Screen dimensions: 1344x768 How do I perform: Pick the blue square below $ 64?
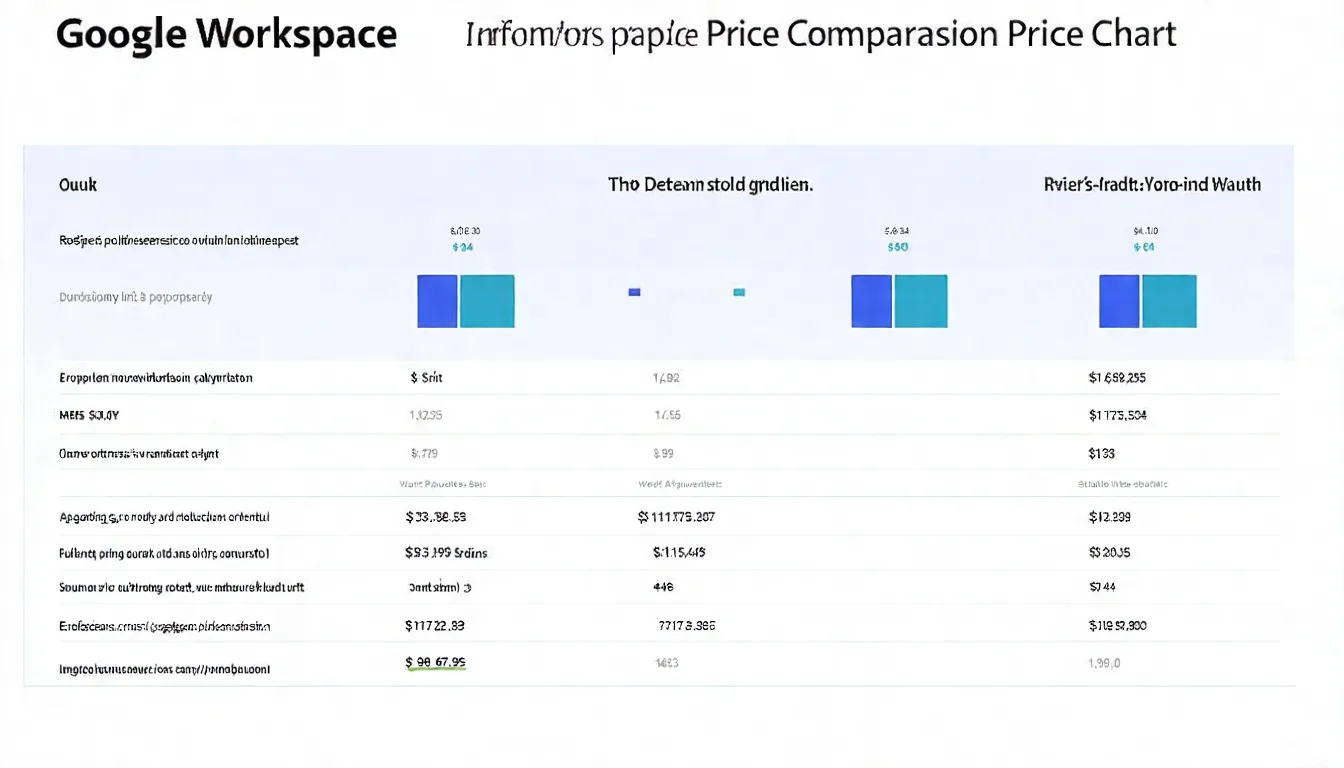click(1119, 301)
